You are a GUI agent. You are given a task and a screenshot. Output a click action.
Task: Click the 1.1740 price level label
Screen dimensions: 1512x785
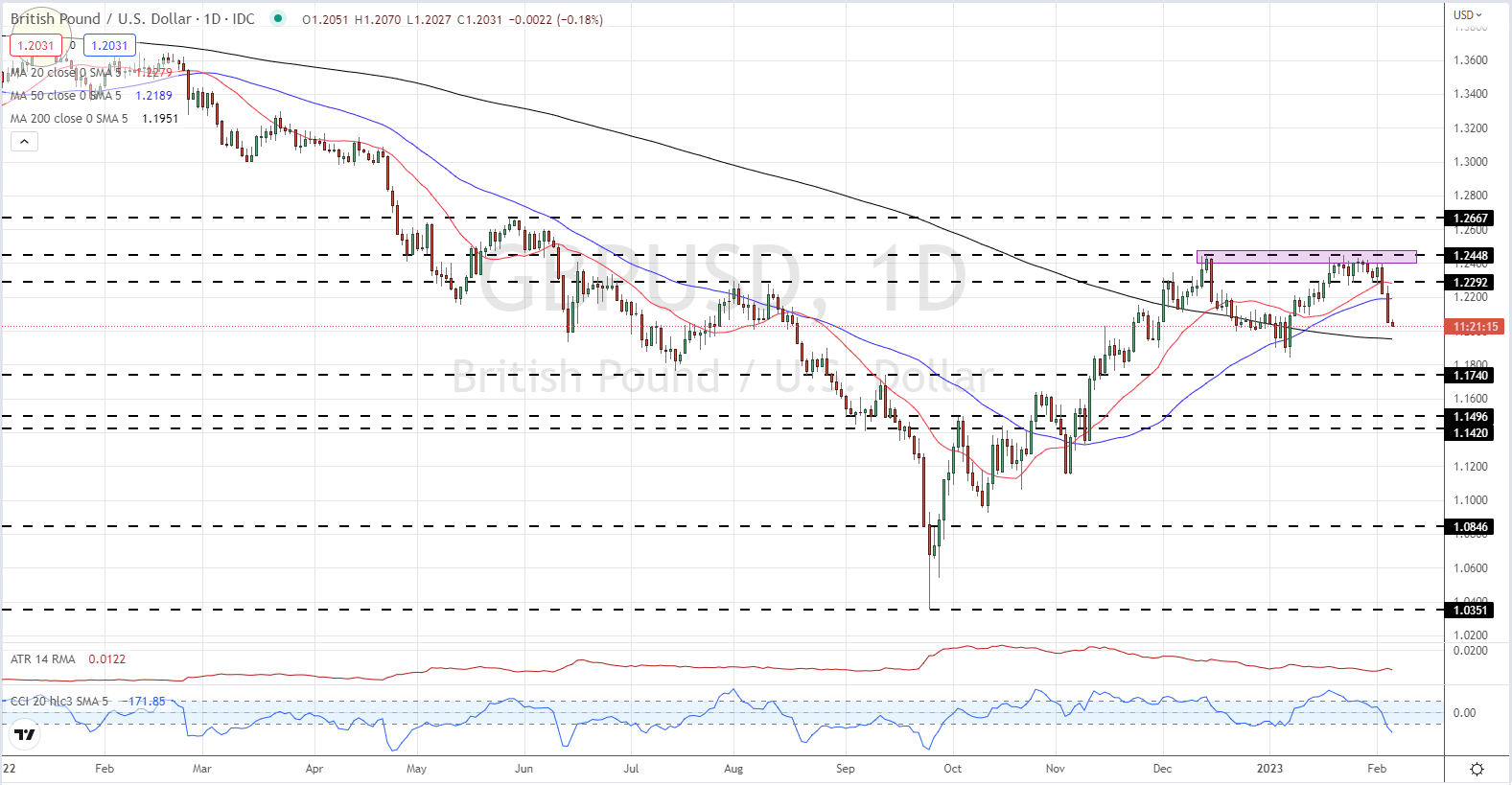pyautogui.click(x=1471, y=376)
